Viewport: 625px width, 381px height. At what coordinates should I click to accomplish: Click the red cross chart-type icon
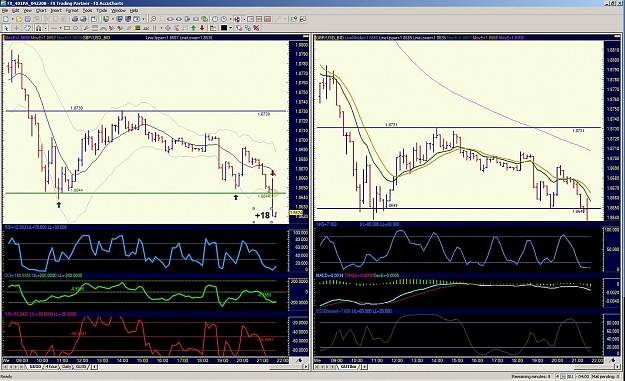[x=238, y=19]
